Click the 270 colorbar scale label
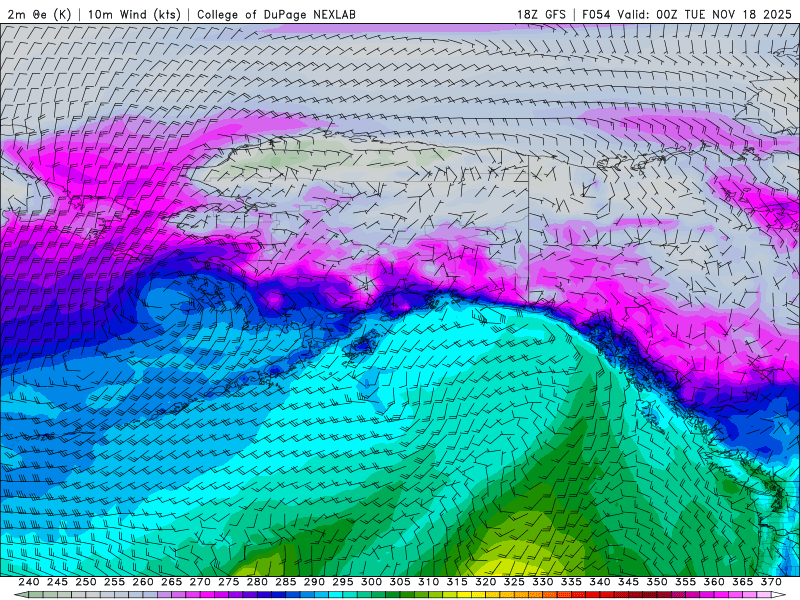The image size is (800, 600). click(x=200, y=582)
